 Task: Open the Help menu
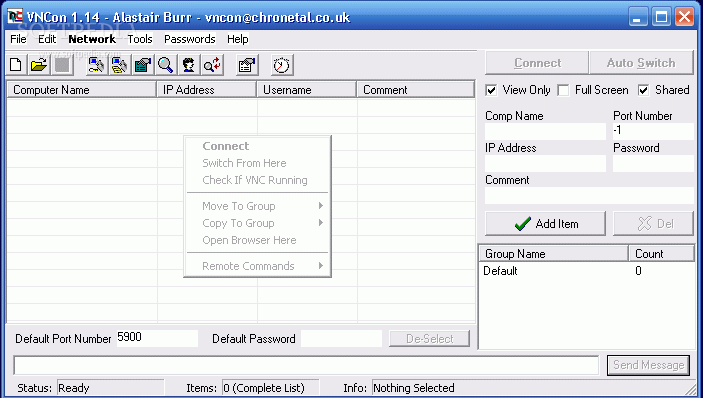point(238,39)
